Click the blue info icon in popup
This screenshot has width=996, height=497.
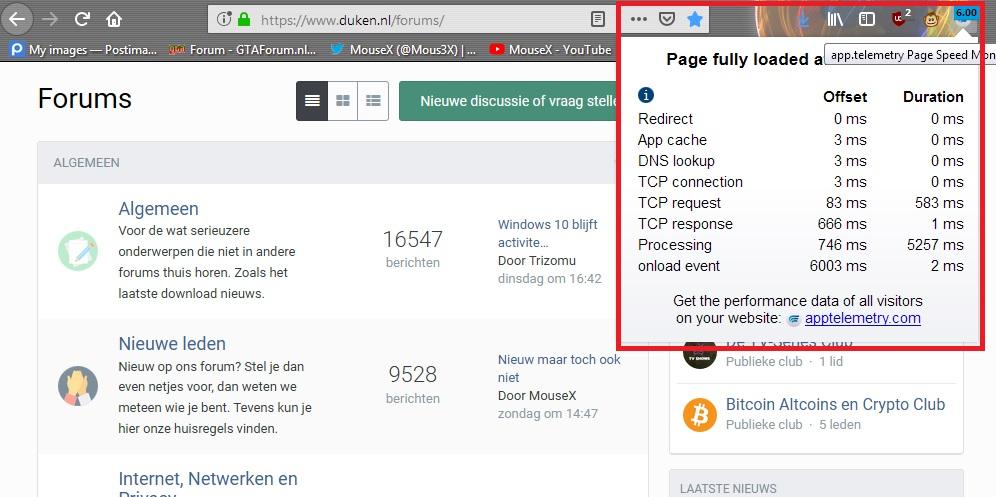(x=646, y=96)
